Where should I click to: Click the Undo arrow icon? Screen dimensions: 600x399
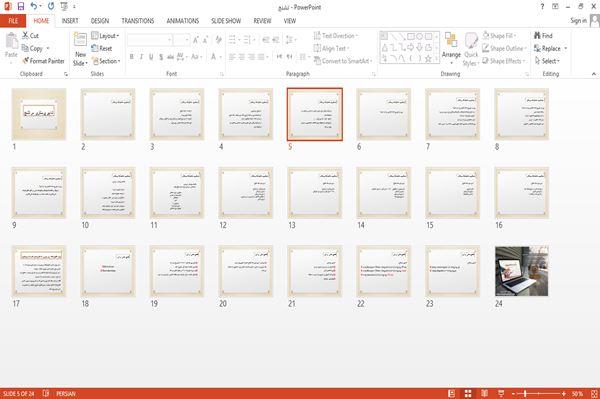[x=34, y=7]
